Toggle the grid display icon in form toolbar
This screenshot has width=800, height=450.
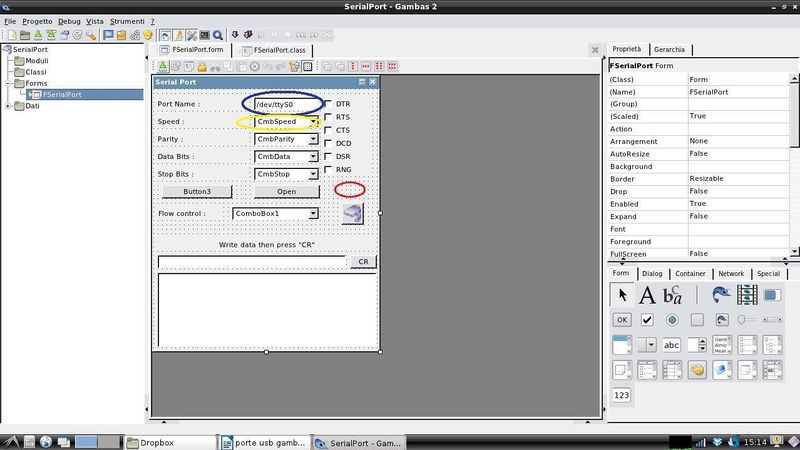(x=308, y=66)
